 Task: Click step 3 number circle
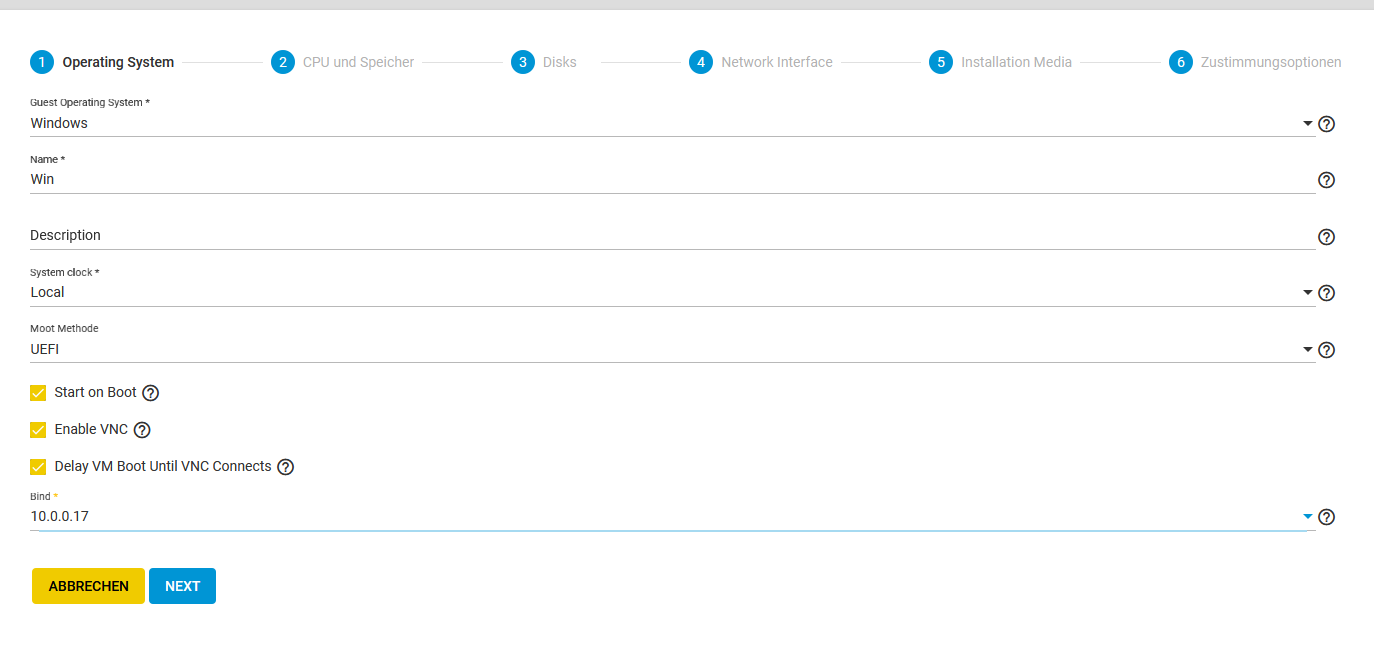523,62
